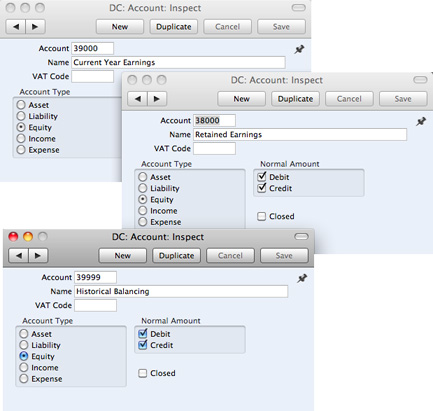Click the Account field showing 39000

pos(92,48)
